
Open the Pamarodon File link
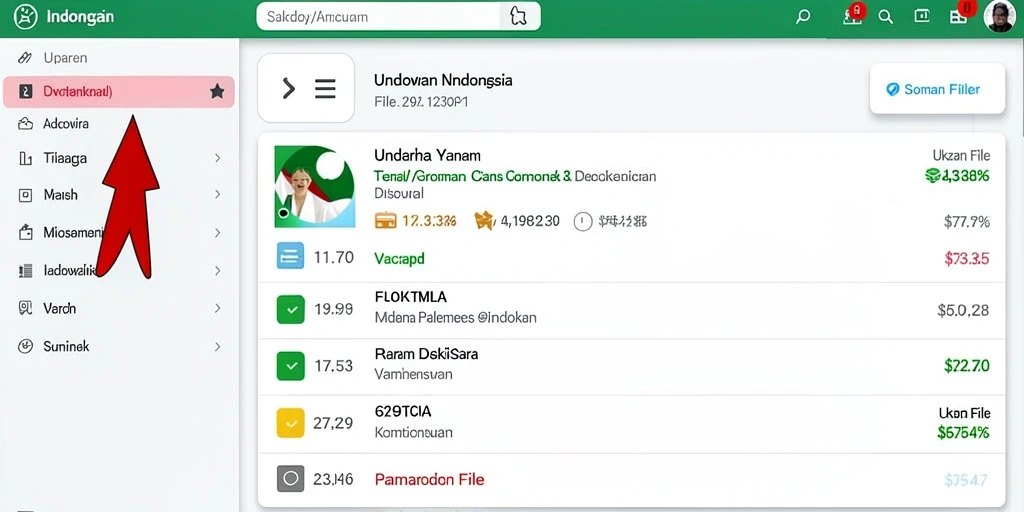(x=430, y=479)
